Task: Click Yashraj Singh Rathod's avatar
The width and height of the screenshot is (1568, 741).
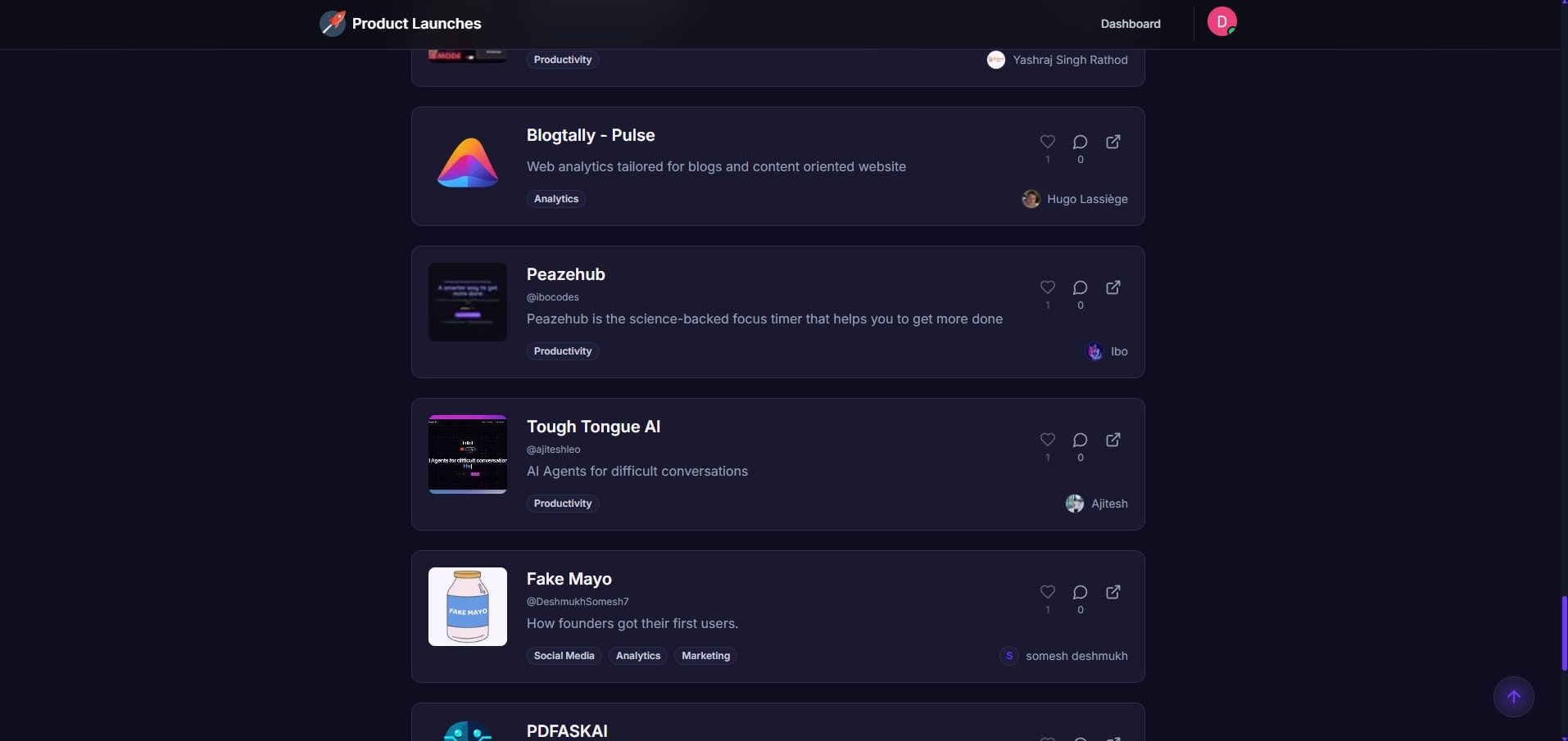Action: click(x=996, y=60)
